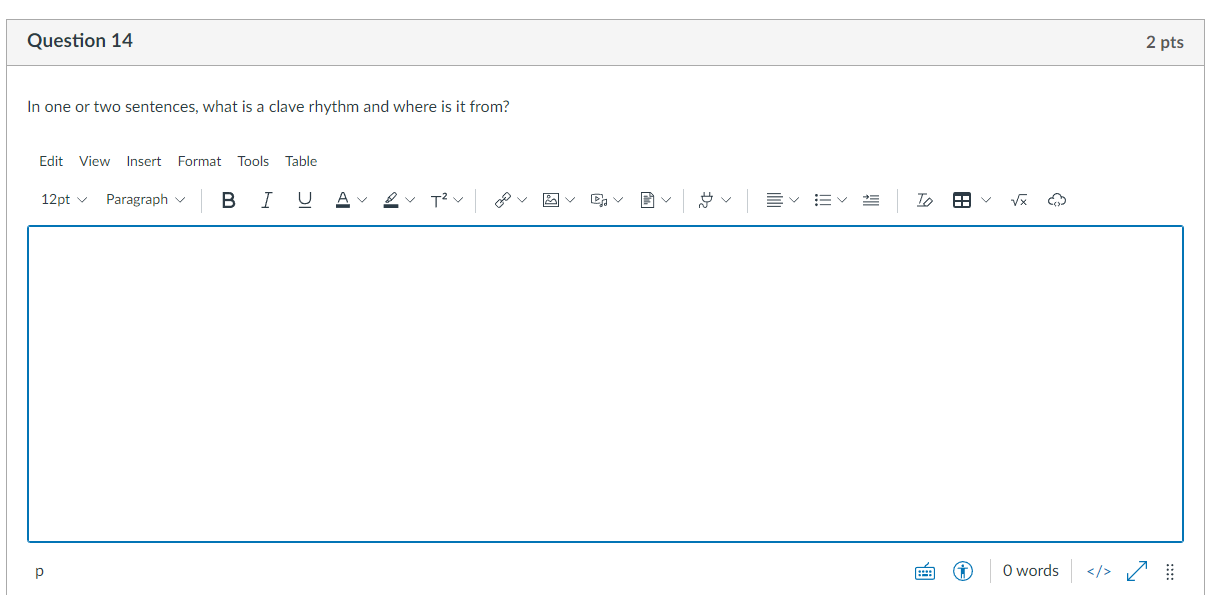Open the font size dropdown
This screenshot has height=595, width=1211.
pos(62,199)
